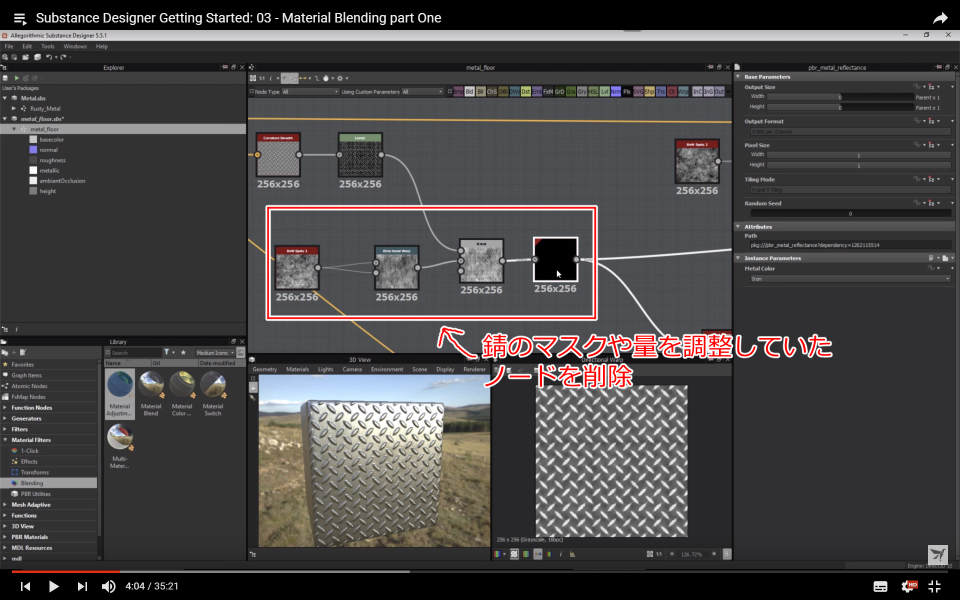Screen dimensions: 960x600
Task: Collapse the metal_floor graph tree item
Action: point(14,129)
